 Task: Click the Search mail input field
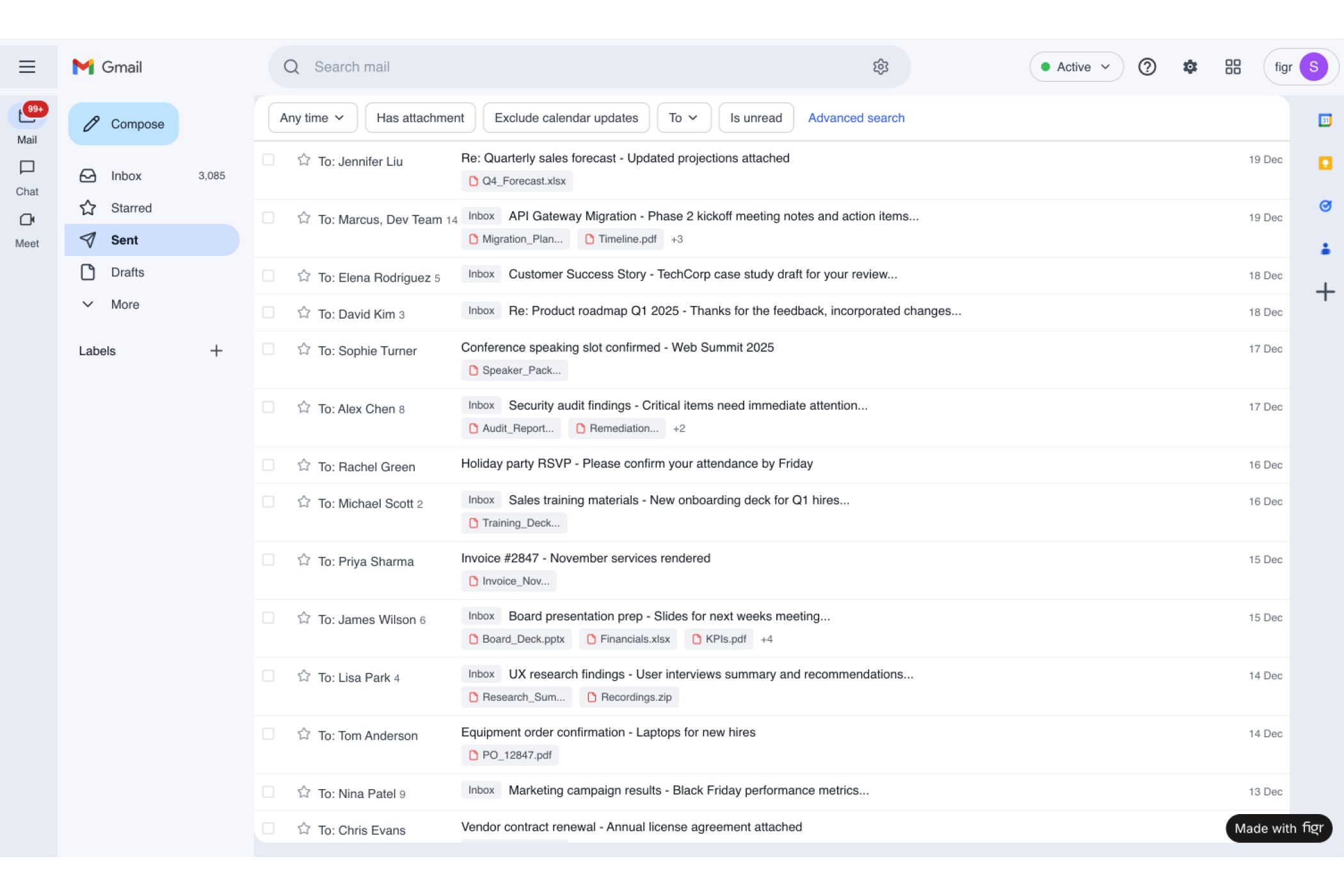pyautogui.click(x=576, y=67)
